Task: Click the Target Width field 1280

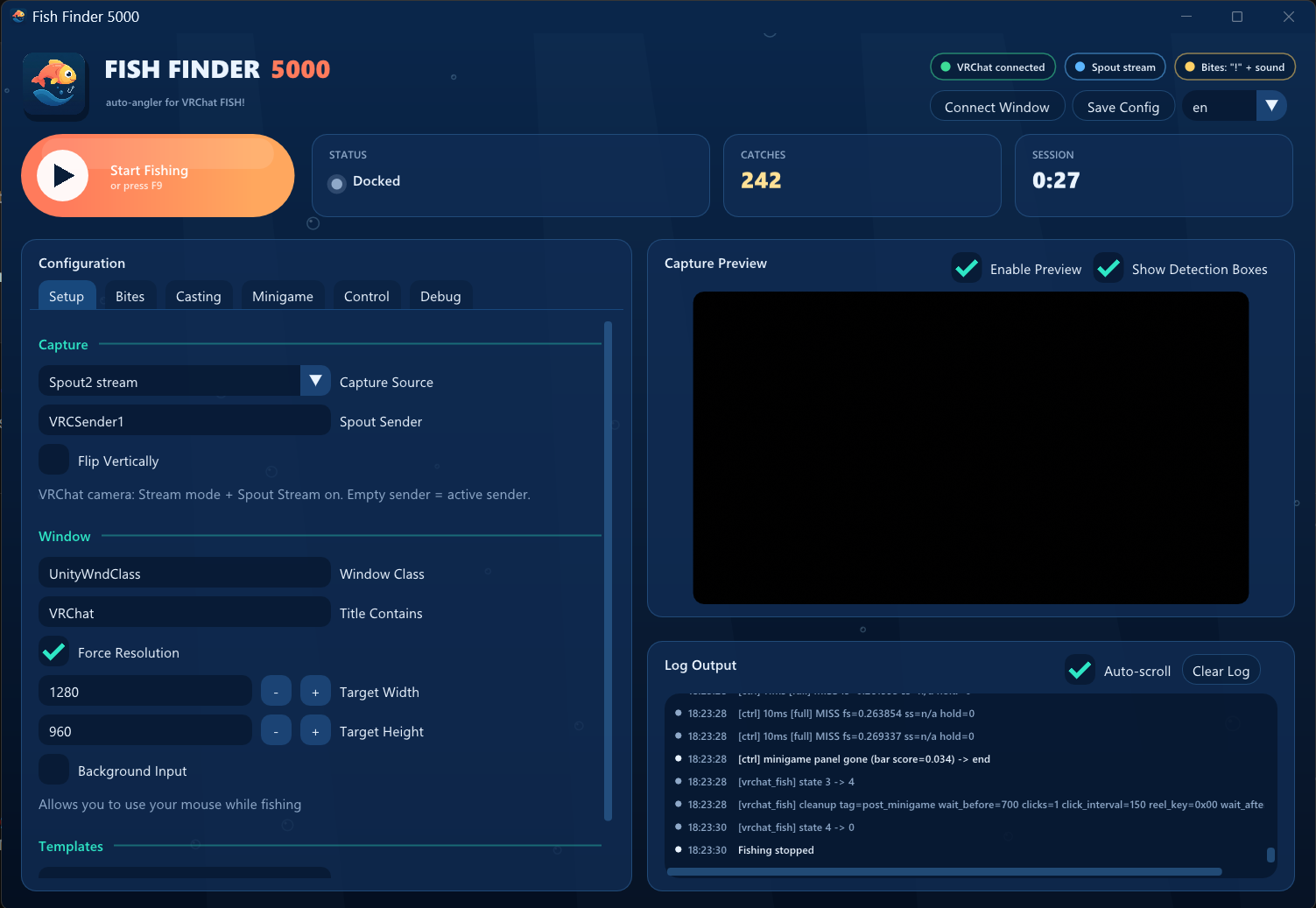Action: coord(145,691)
